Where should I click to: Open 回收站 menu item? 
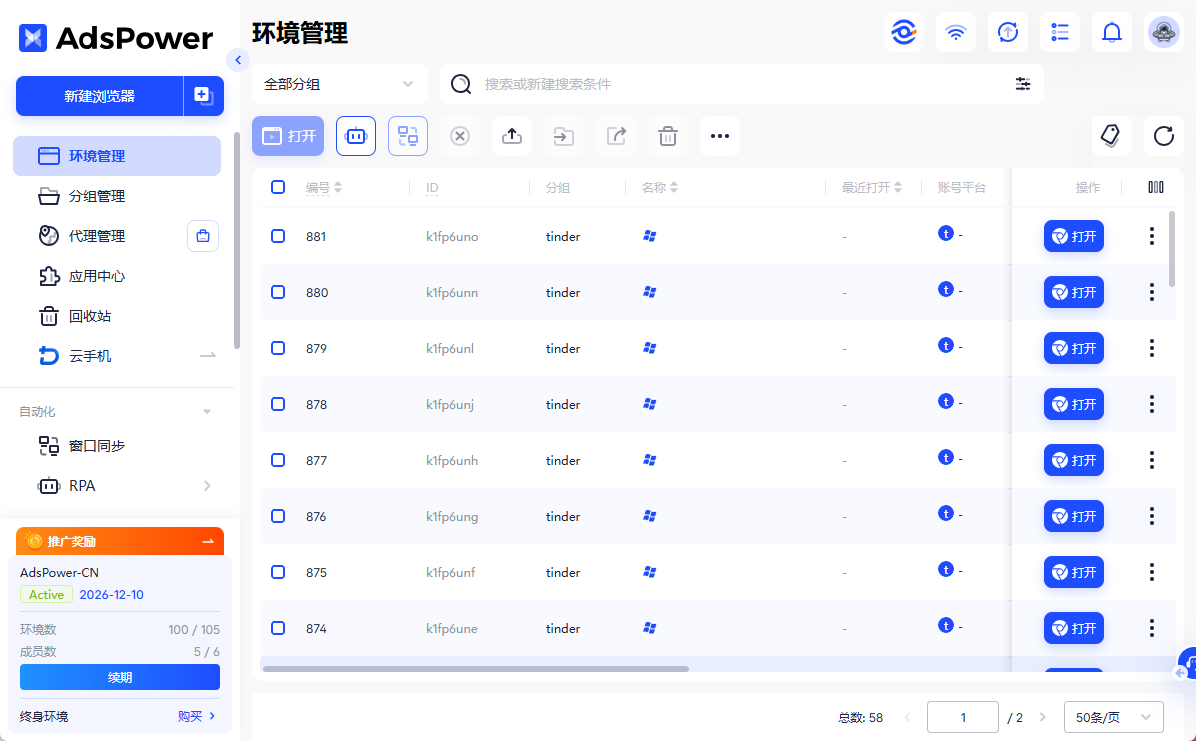click(117, 316)
